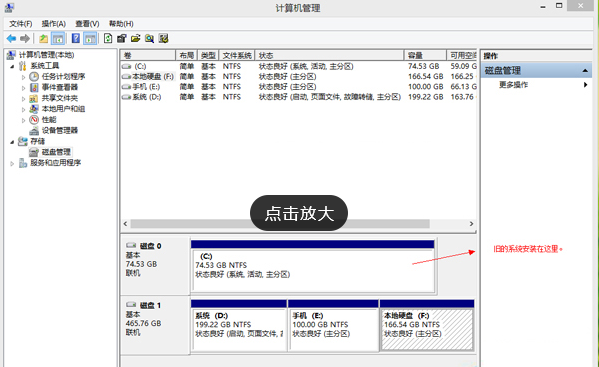Click the Properties toolbar icon
Viewport: 599px width, 367px height.
(x=122, y=38)
